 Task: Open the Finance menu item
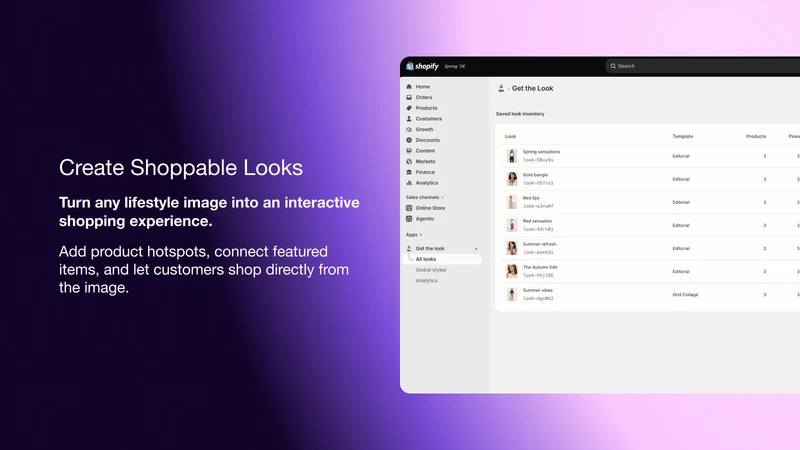click(425, 172)
